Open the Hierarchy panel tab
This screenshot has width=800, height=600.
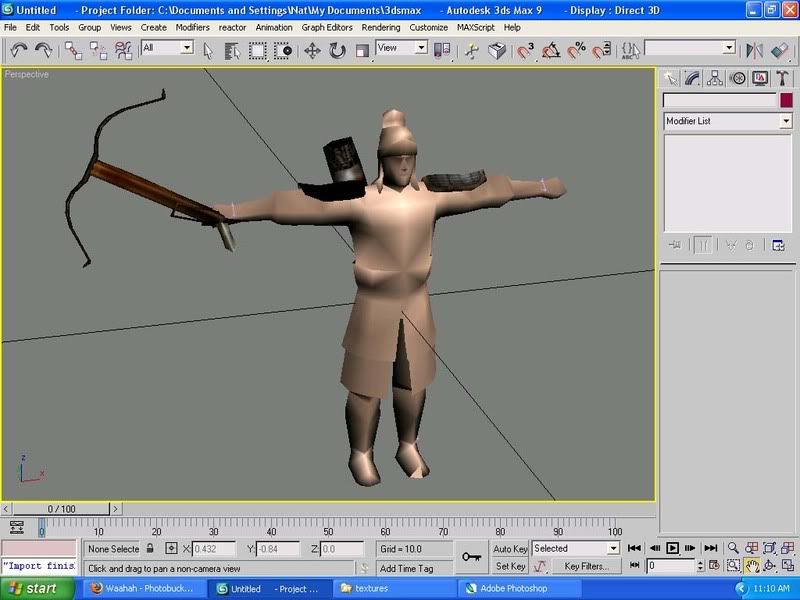[715, 78]
